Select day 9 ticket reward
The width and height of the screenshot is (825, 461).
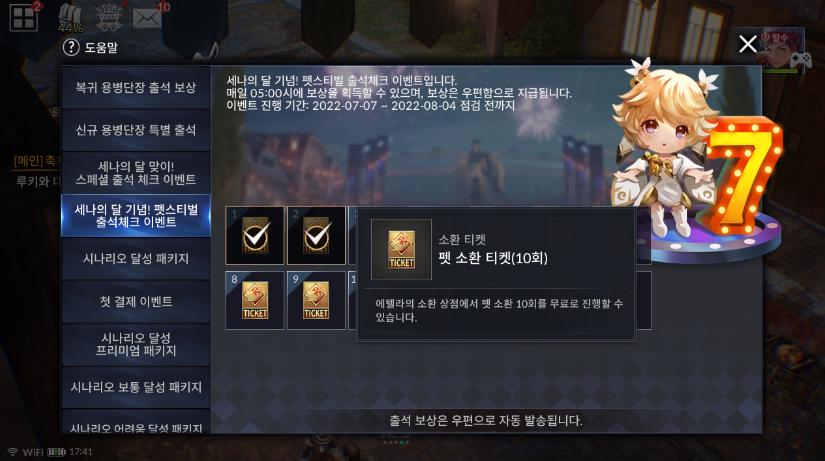click(316, 300)
